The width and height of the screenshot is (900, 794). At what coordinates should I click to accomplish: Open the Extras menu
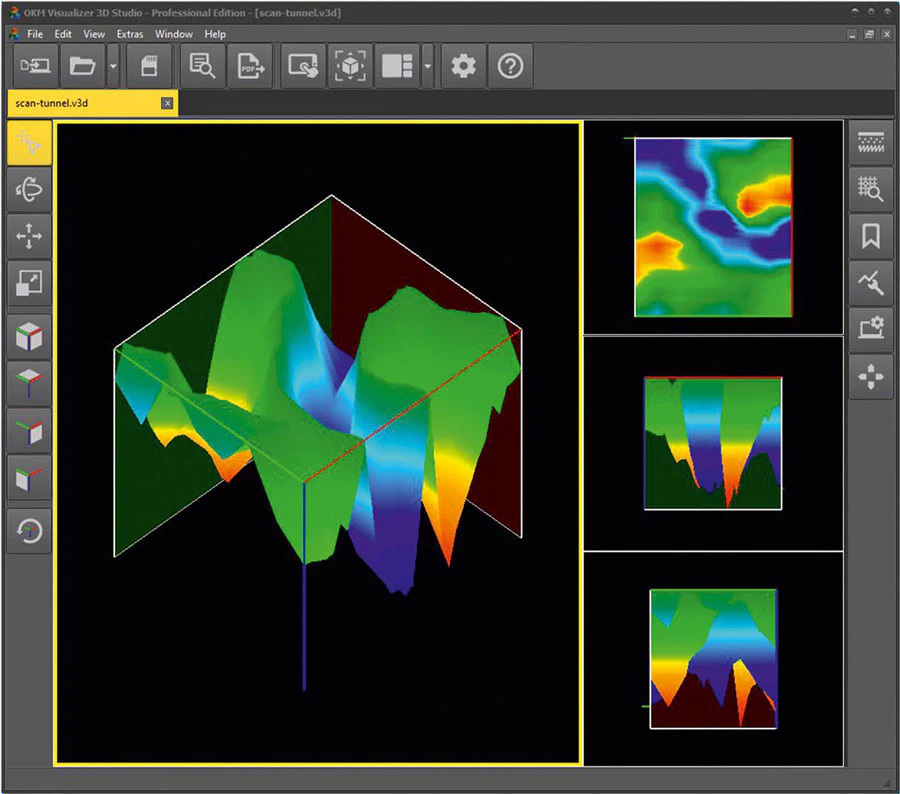point(130,33)
